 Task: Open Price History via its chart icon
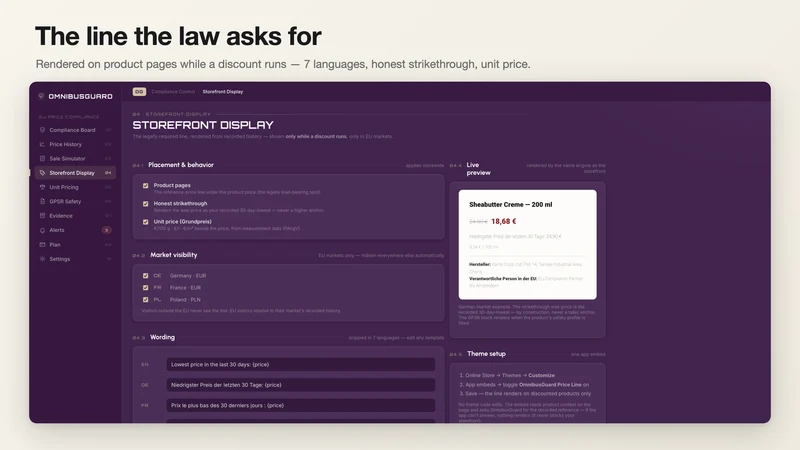point(42,144)
